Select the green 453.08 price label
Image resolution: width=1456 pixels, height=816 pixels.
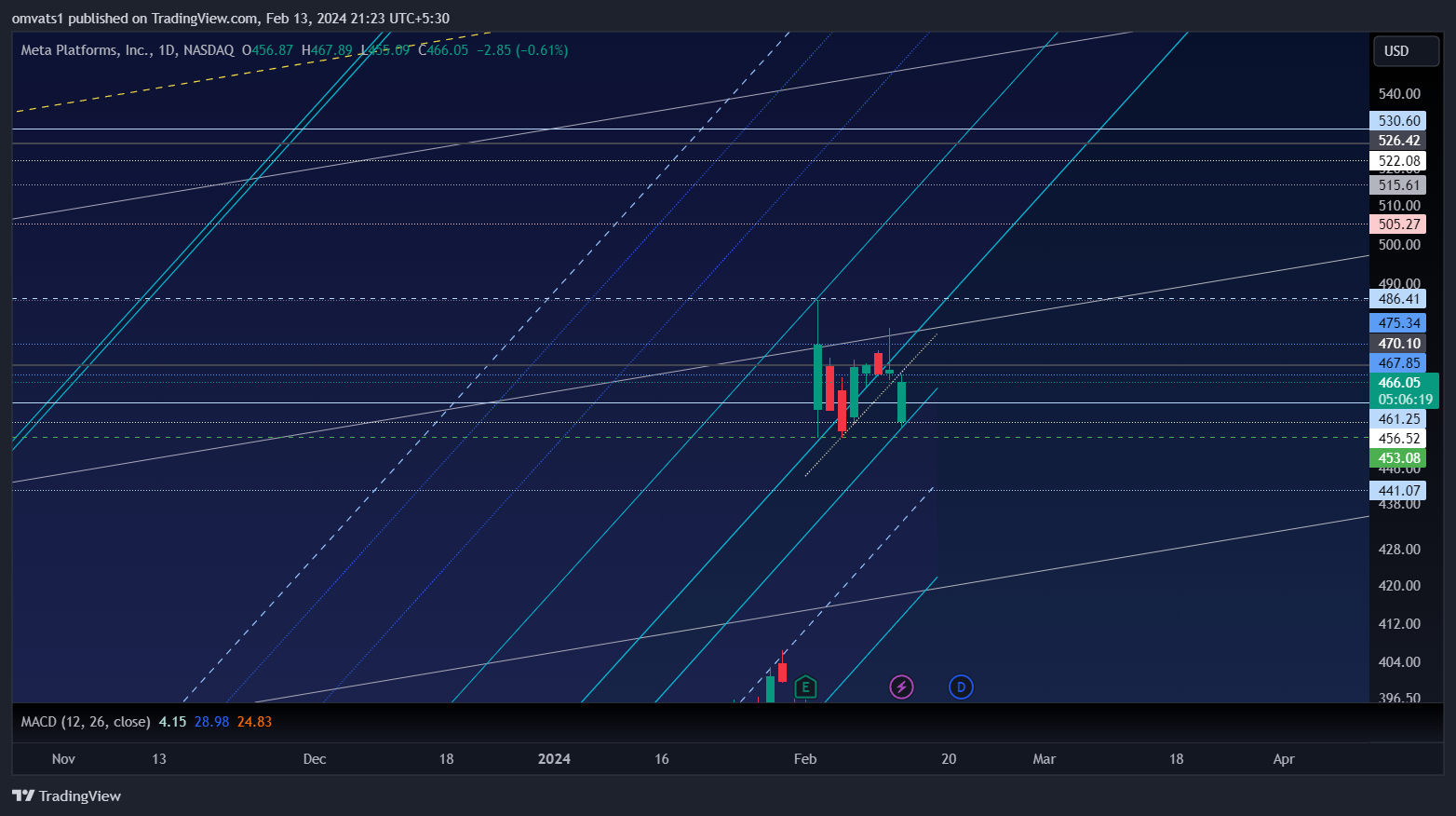pyautogui.click(x=1398, y=458)
